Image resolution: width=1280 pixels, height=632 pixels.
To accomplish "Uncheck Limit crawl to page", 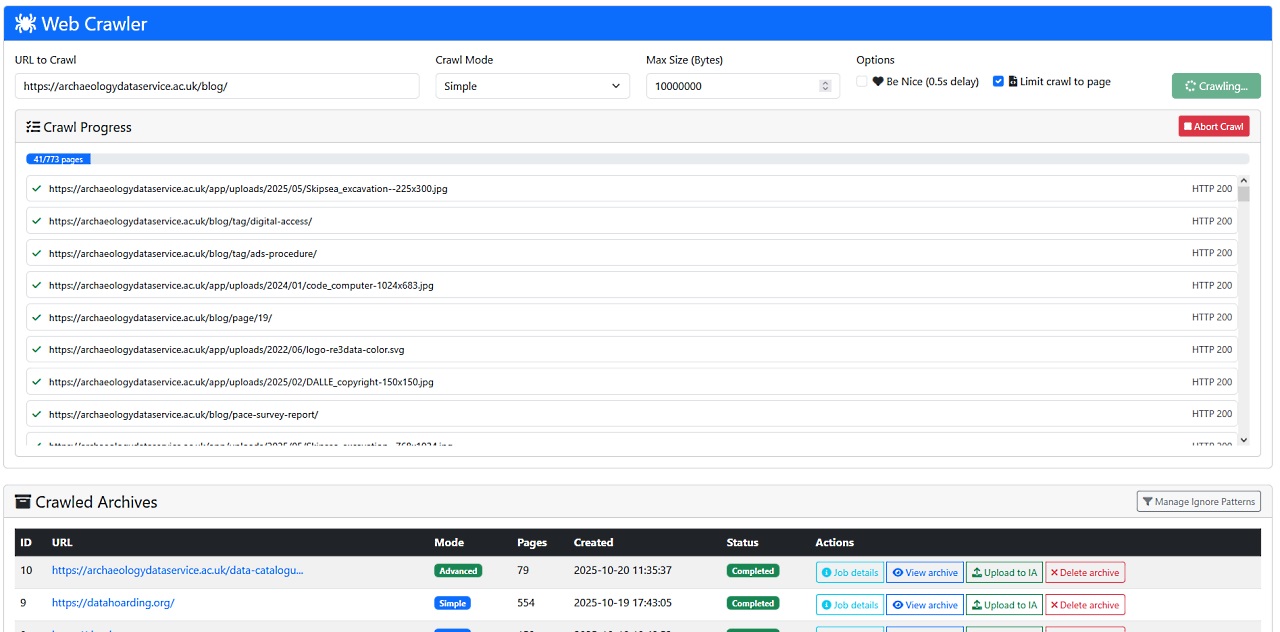I will tap(998, 81).
